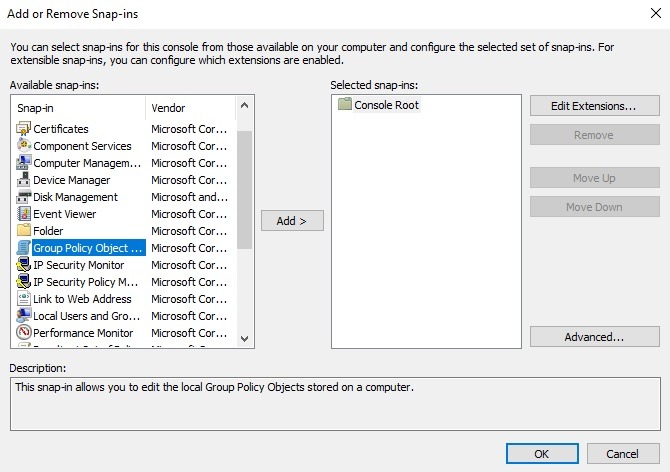Click the Move Up button
Image resolution: width=670 pixels, height=472 pixels.
tap(594, 178)
